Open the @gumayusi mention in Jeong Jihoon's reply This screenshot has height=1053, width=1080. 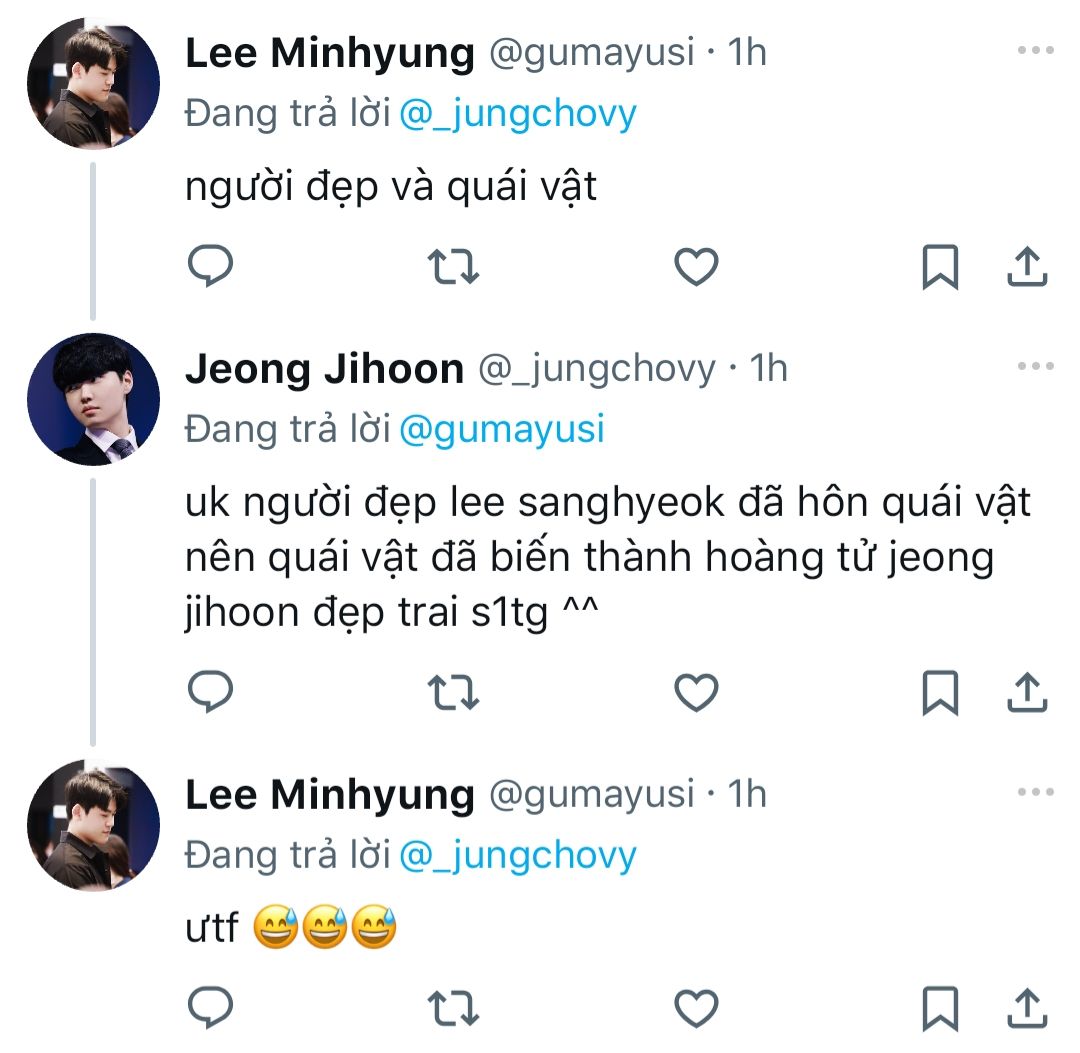502,428
